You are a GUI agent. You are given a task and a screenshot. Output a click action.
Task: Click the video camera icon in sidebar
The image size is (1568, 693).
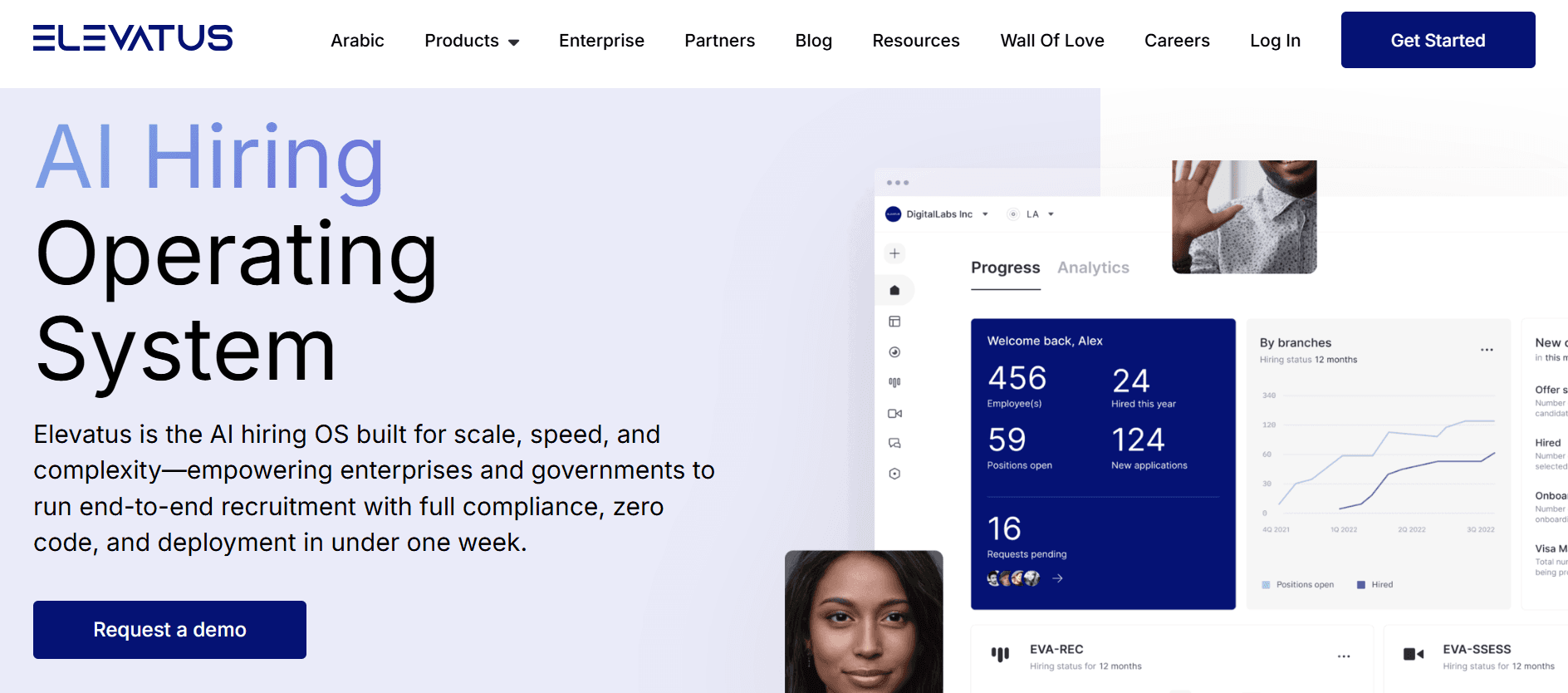(894, 413)
